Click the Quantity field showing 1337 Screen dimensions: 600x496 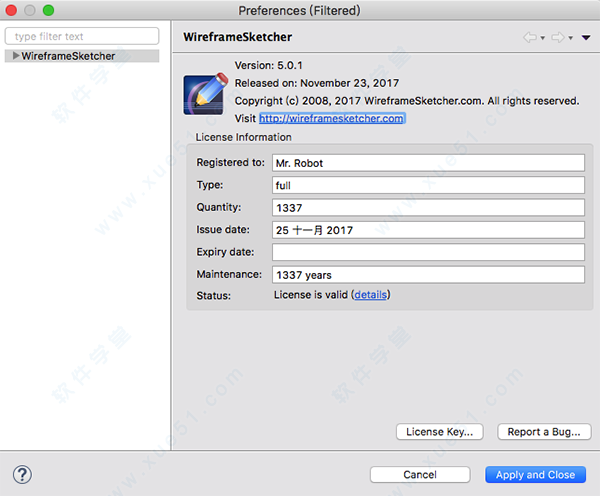(428, 208)
